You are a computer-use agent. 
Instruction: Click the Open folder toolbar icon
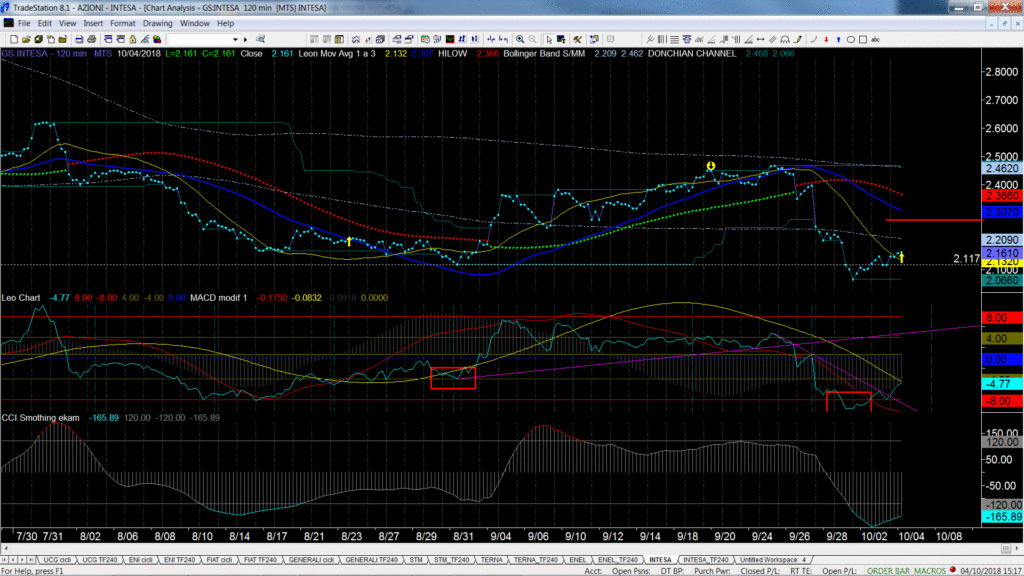(26, 39)
